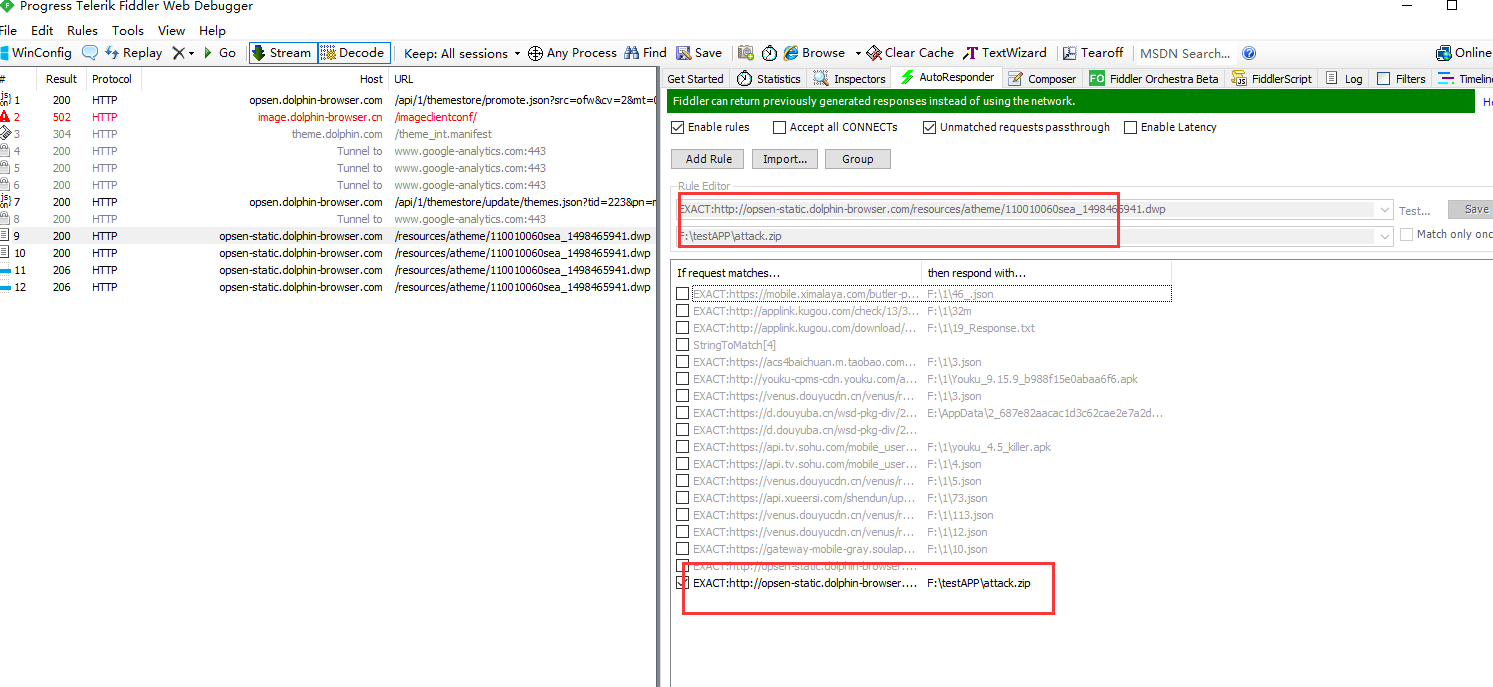Image resolution: width=1493 pixels, height=687 pixels.
Task: Toggle the Enable rules checkbox
Action: coord(678,127)
